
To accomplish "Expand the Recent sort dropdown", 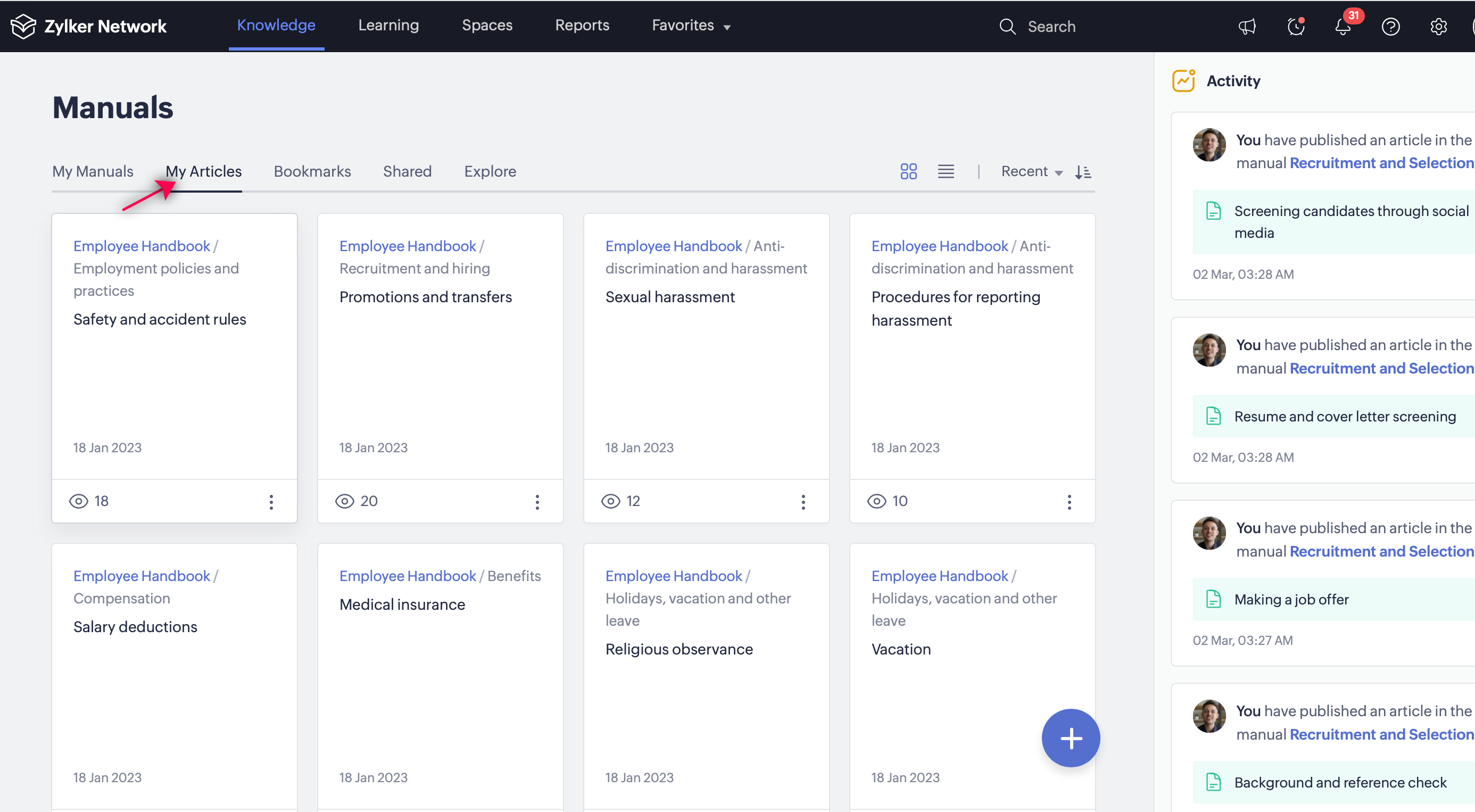I will [x=1031, y=172].
